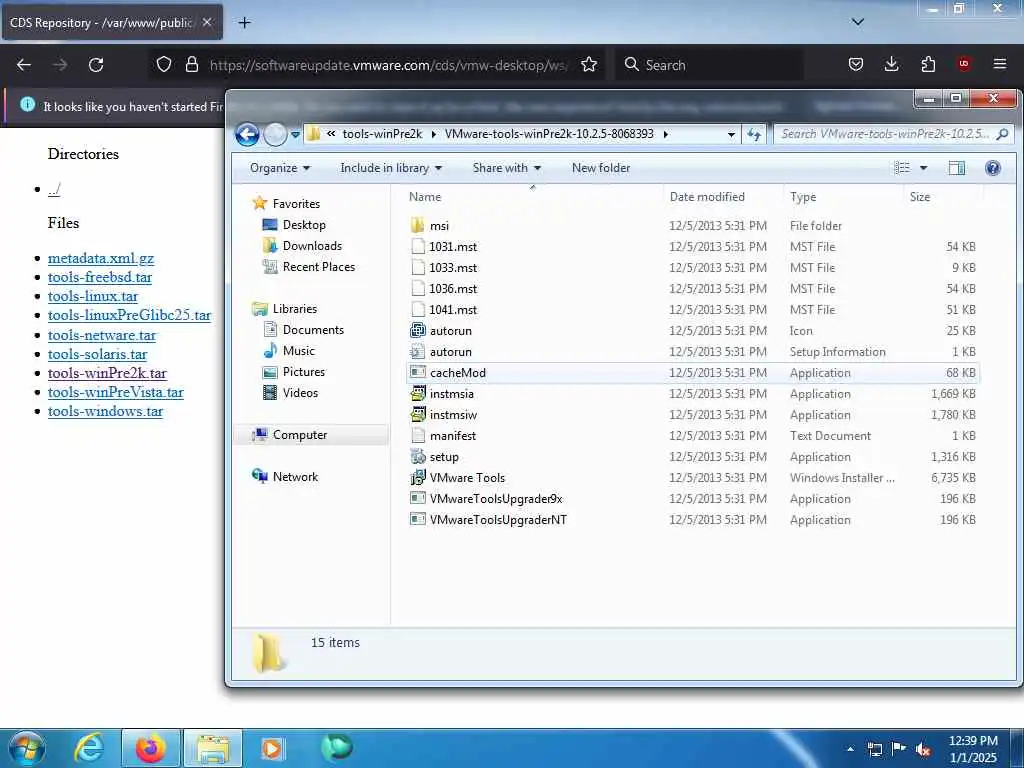Open the tools-windows.tar link
Image resolution: width=1024 pixels, height=768 pixels.
point(105,411)
